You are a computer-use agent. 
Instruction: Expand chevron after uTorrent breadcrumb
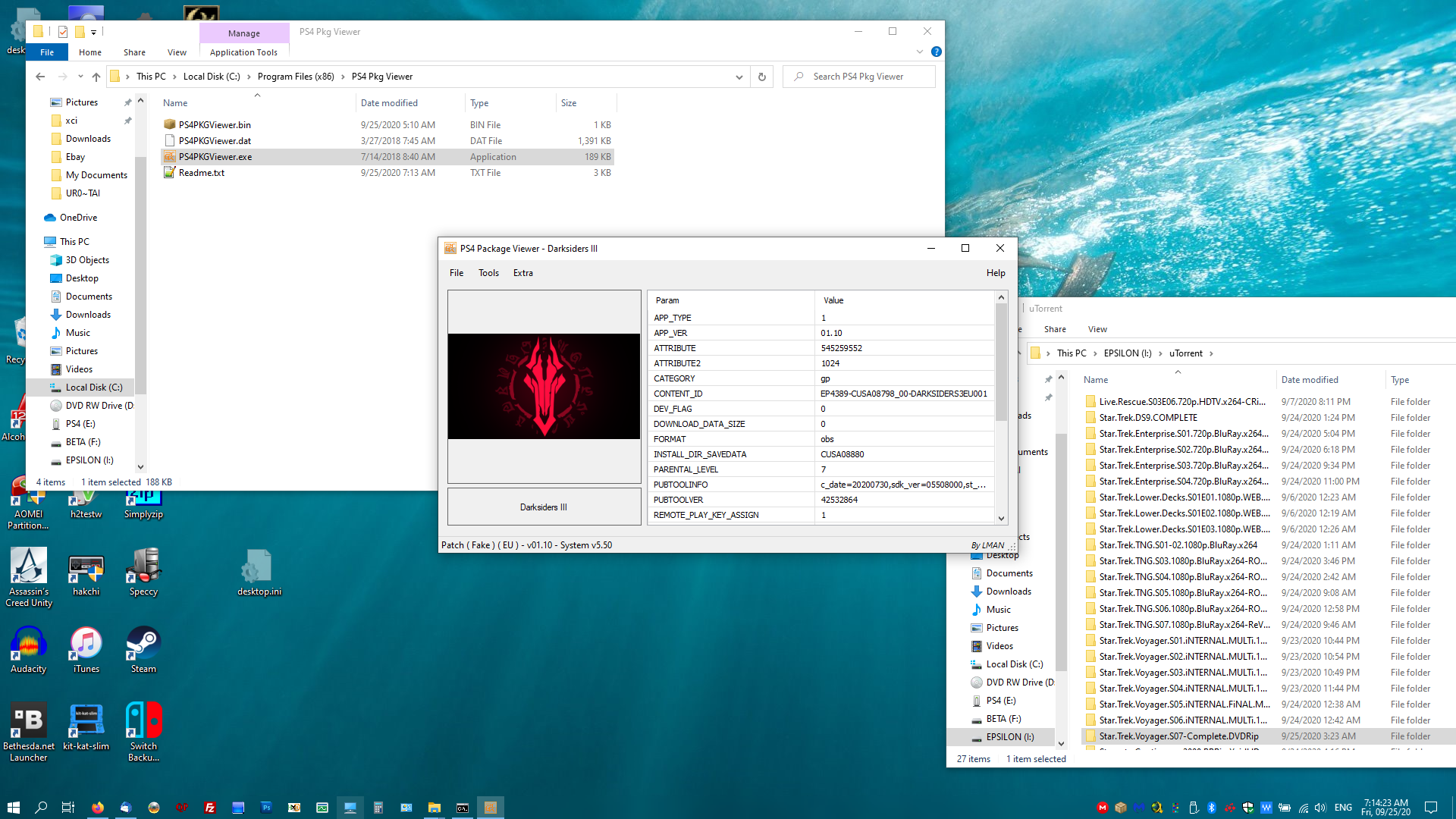click(1211, 353)
